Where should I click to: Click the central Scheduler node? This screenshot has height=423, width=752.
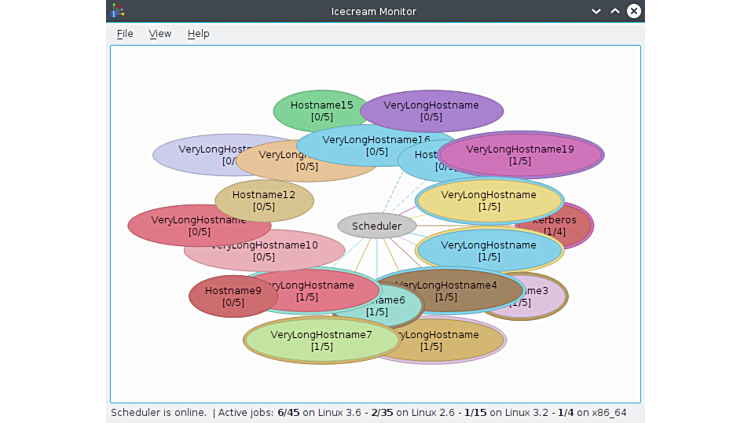(x=377, y=226)
